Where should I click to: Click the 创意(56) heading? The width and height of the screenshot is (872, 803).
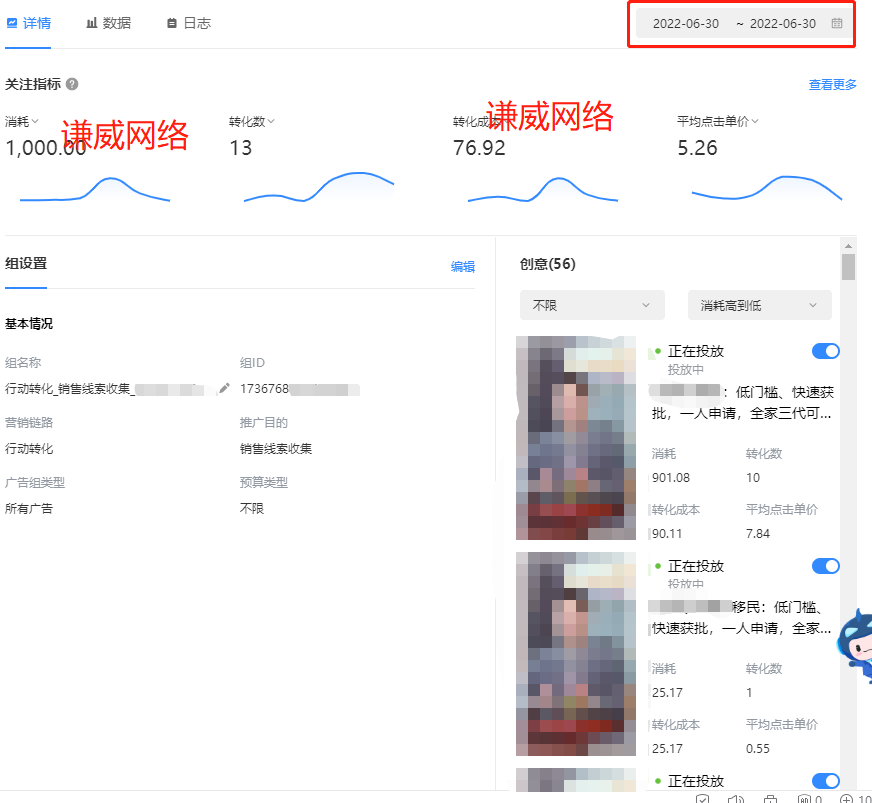547,264
